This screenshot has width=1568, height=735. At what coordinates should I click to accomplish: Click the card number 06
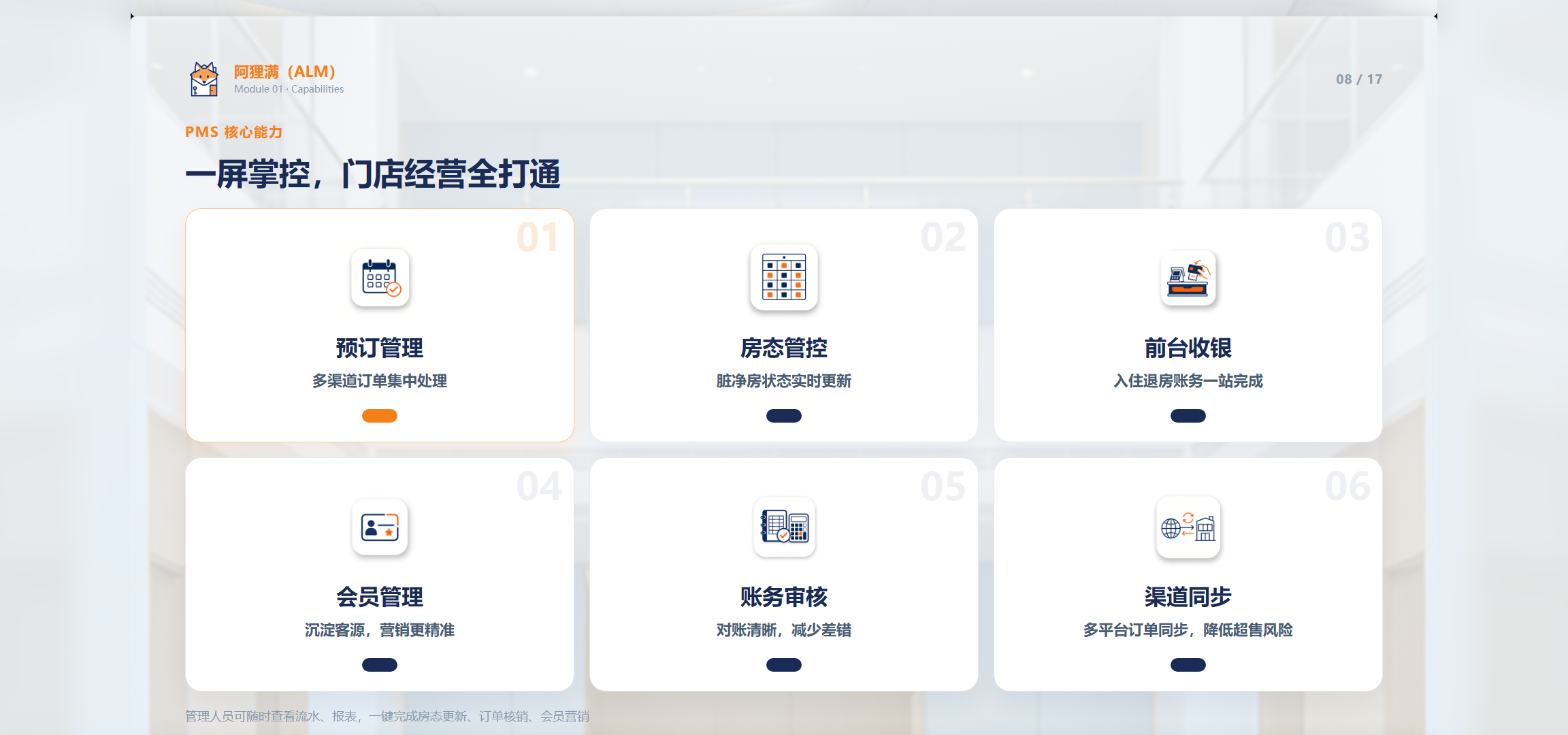(x=1347, y=487)
